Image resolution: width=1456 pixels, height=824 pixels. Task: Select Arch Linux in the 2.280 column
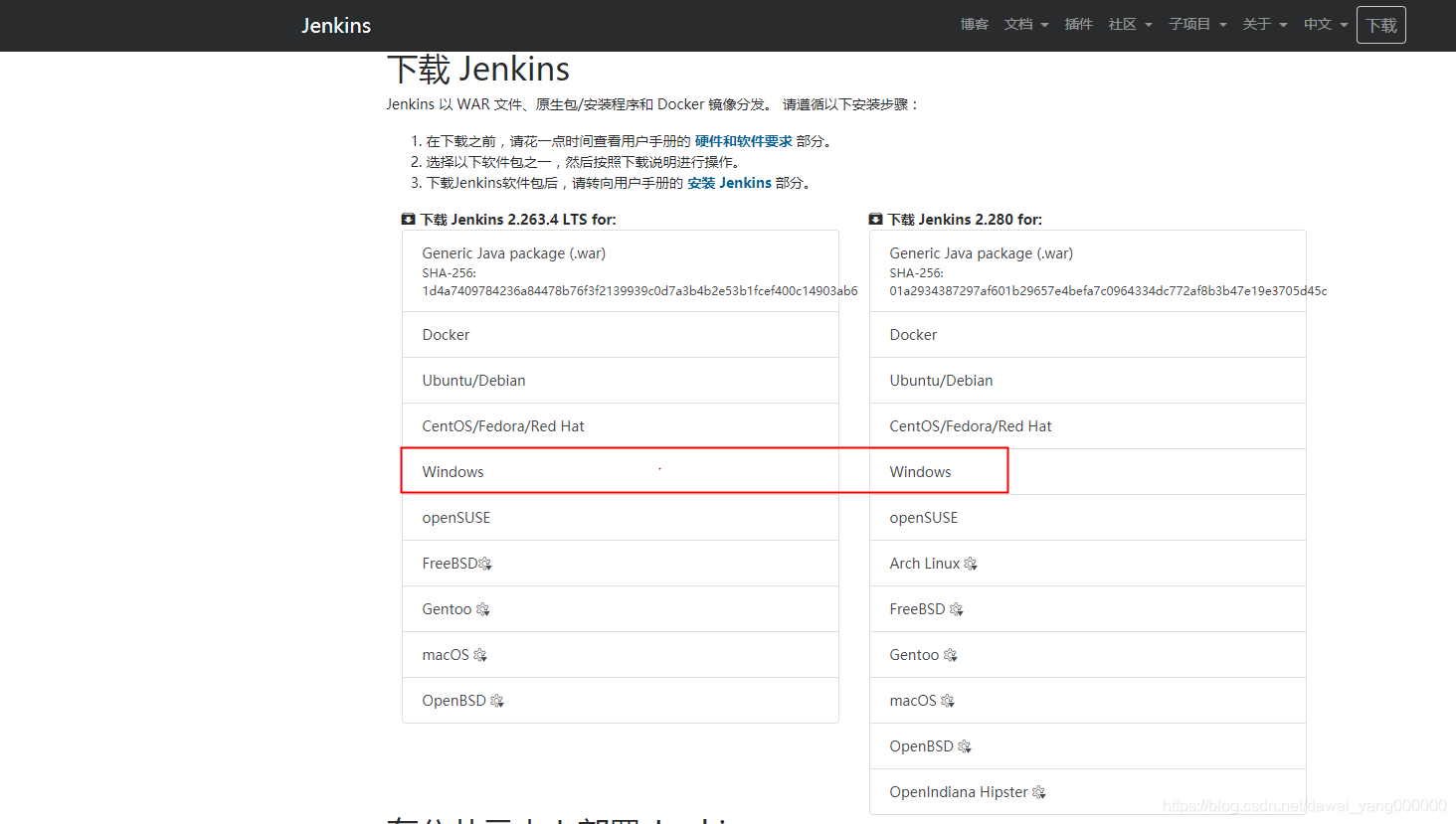(x=1088, y=564)
